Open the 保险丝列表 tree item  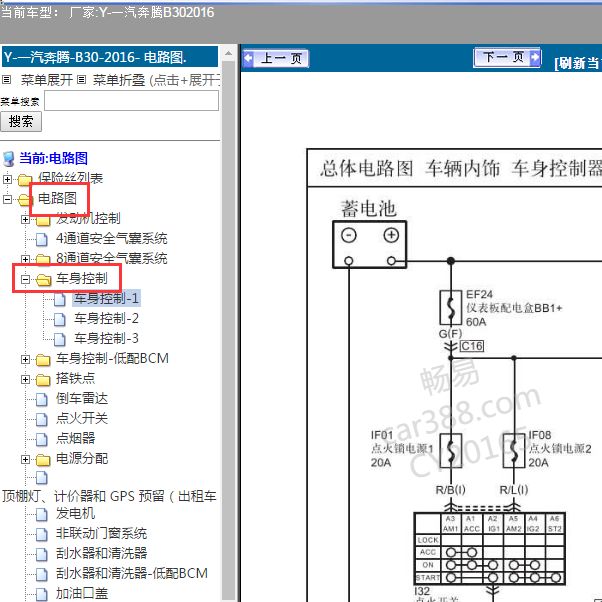point(70,178)
